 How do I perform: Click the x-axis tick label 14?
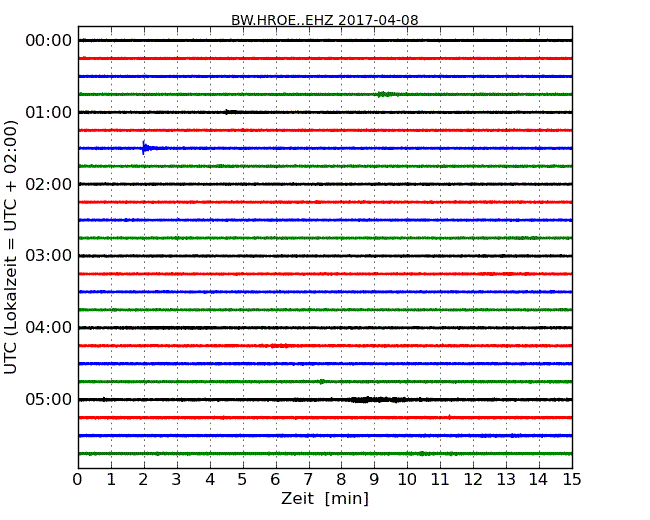[538, 480]
